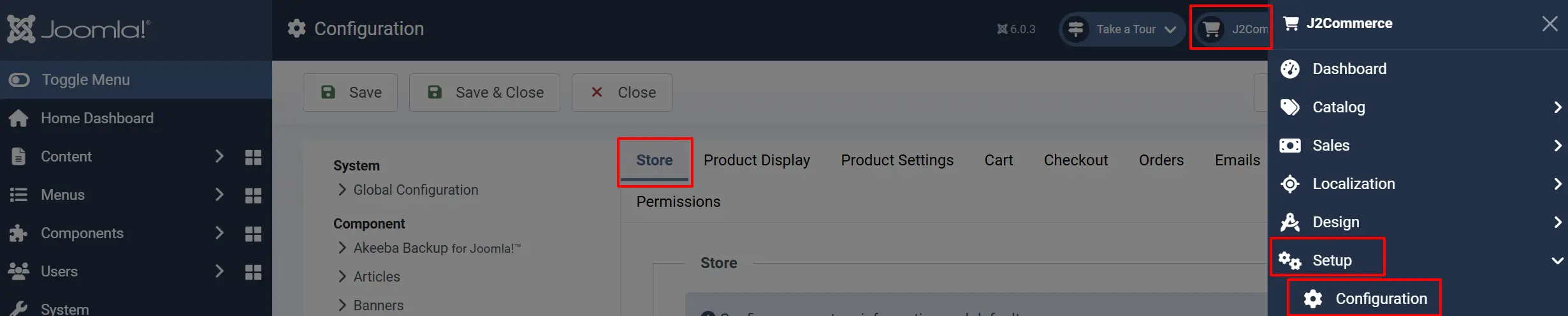Expand the Catalog submenu chevron
This screenshot has width=1568, height=316.
click(x=1557, y=107)
